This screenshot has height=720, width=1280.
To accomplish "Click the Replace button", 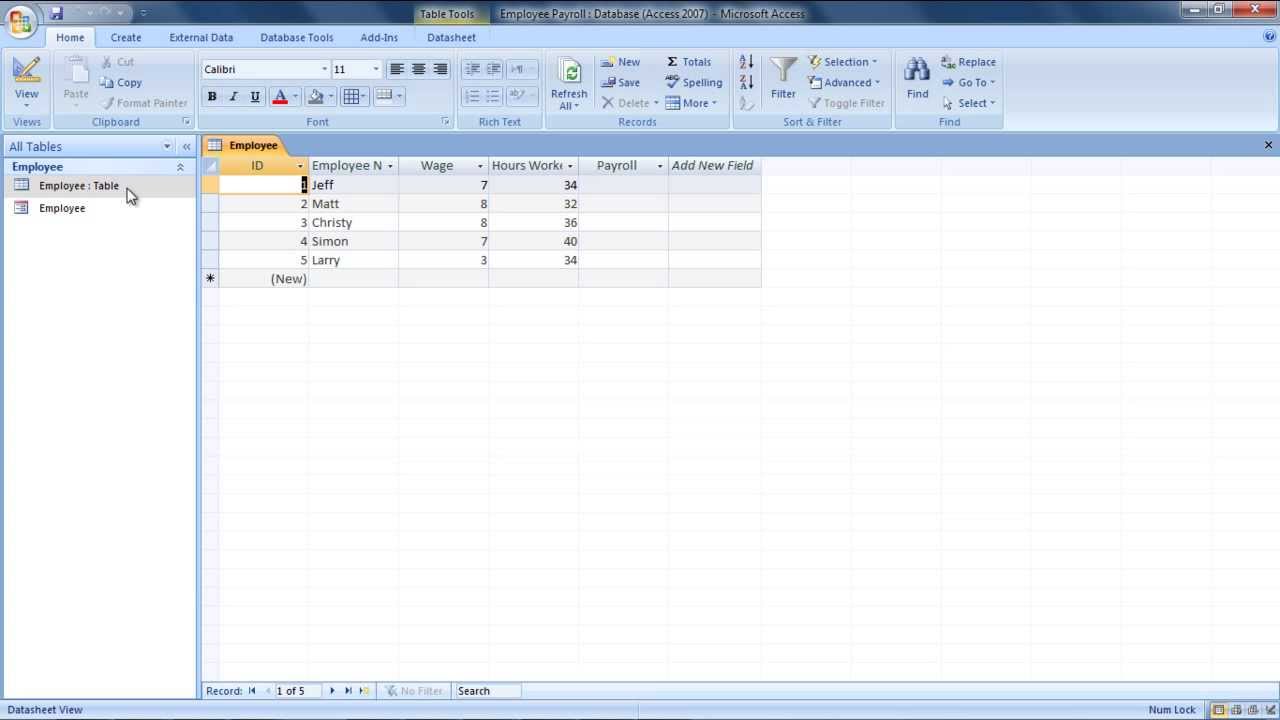I will [968, 62].
